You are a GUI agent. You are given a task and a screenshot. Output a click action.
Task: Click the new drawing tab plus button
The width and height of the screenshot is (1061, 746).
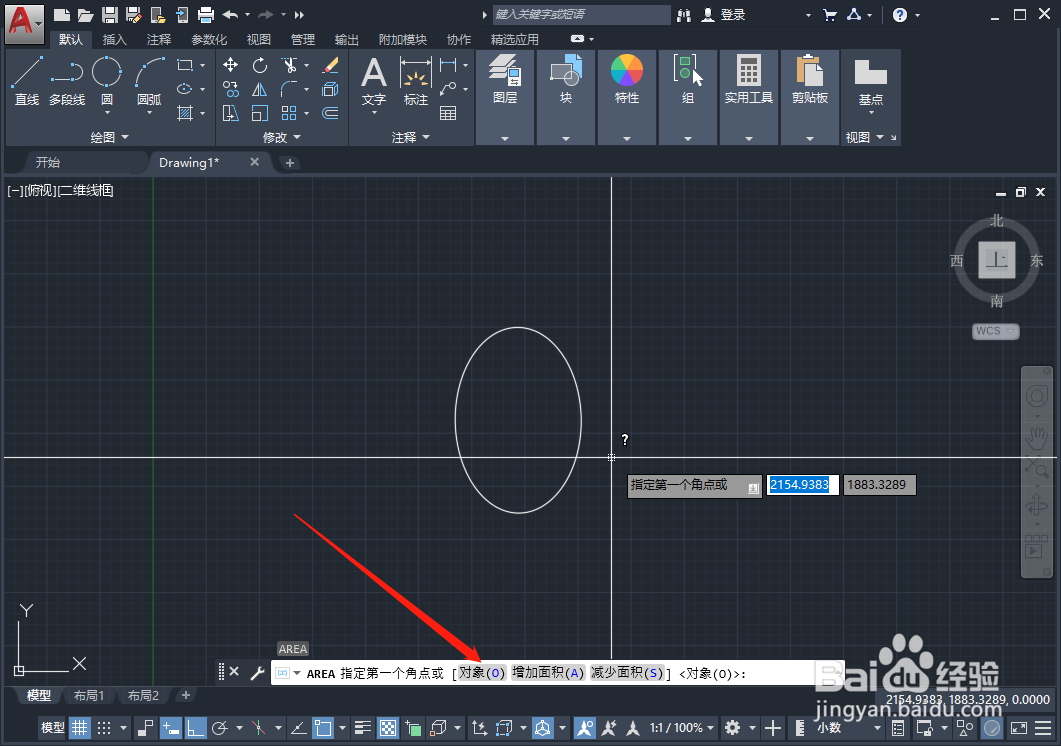click(x=290, y=162)
